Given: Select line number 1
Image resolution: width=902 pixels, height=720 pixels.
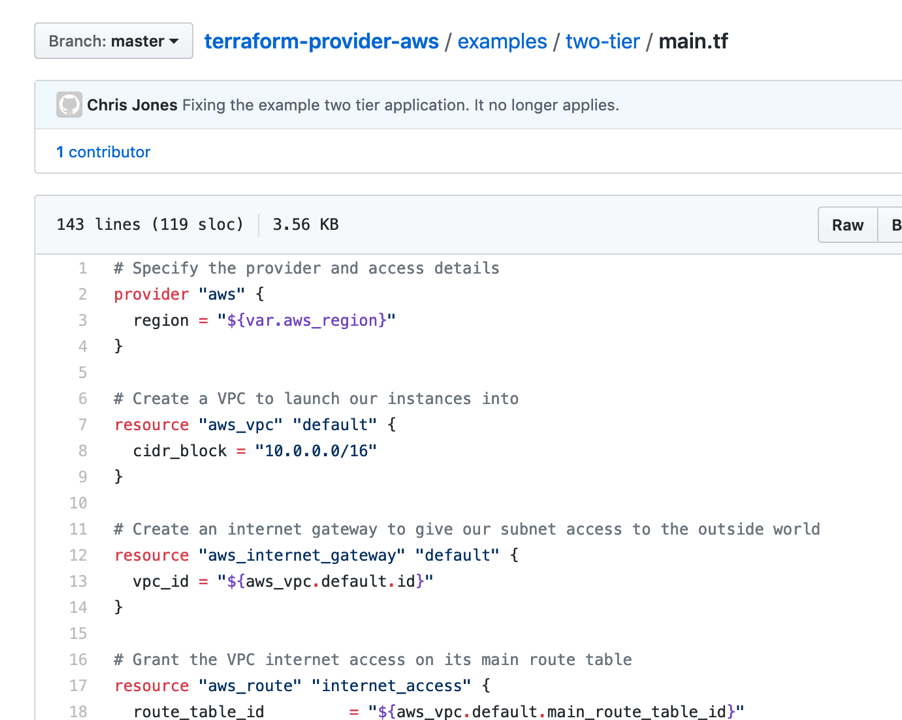Looking at the screenshot, I should (83, 269).
